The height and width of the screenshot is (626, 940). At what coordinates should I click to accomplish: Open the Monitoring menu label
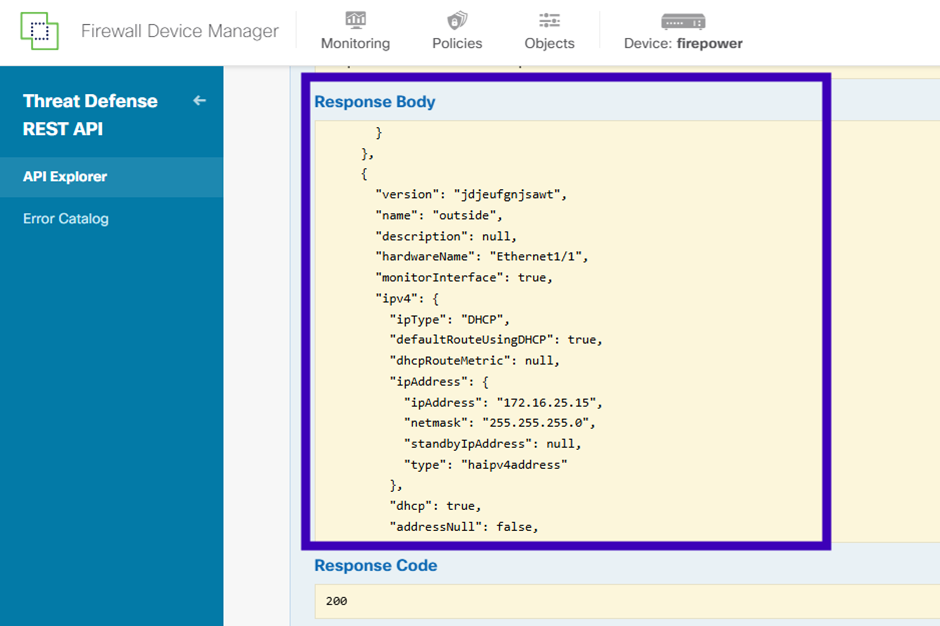click(x=355, y=43)
